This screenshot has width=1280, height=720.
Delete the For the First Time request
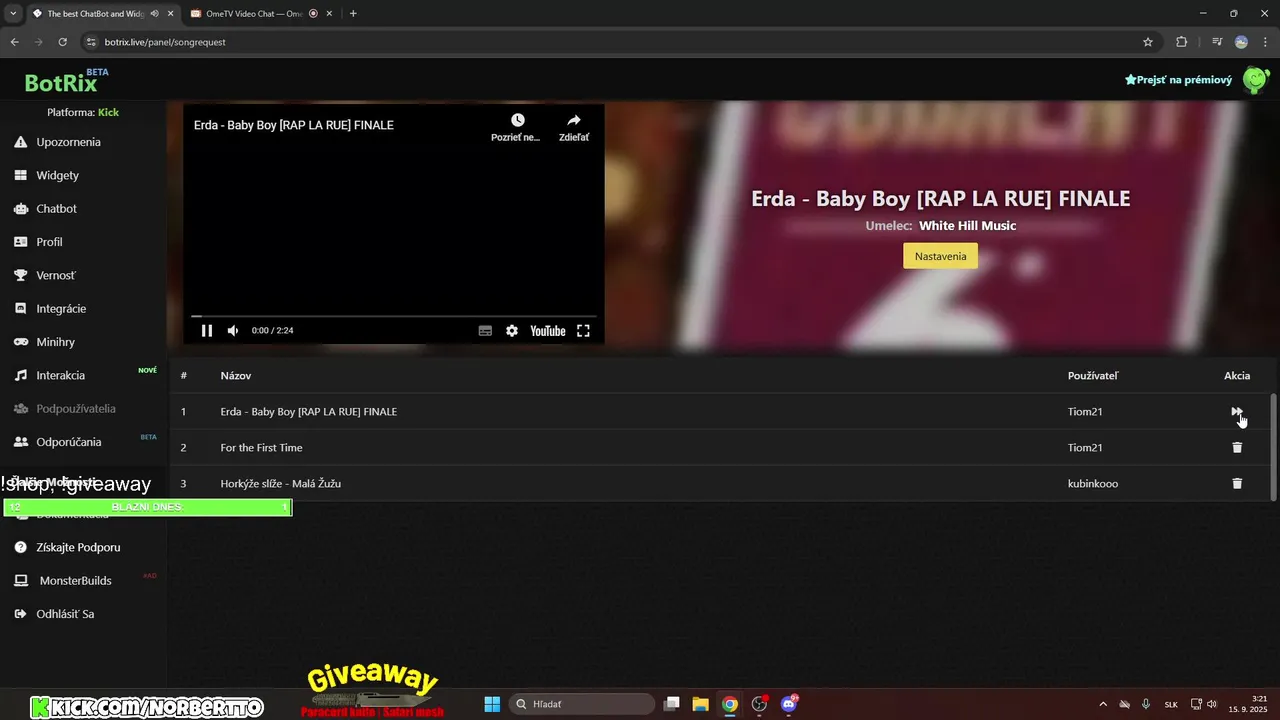1237,447
